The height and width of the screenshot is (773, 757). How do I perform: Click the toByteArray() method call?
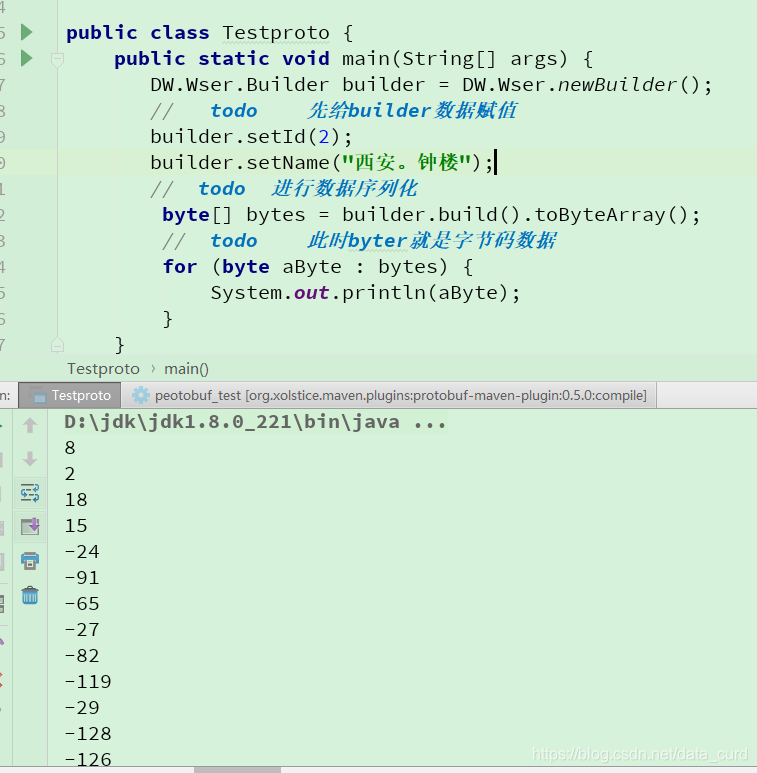[617, 215]
